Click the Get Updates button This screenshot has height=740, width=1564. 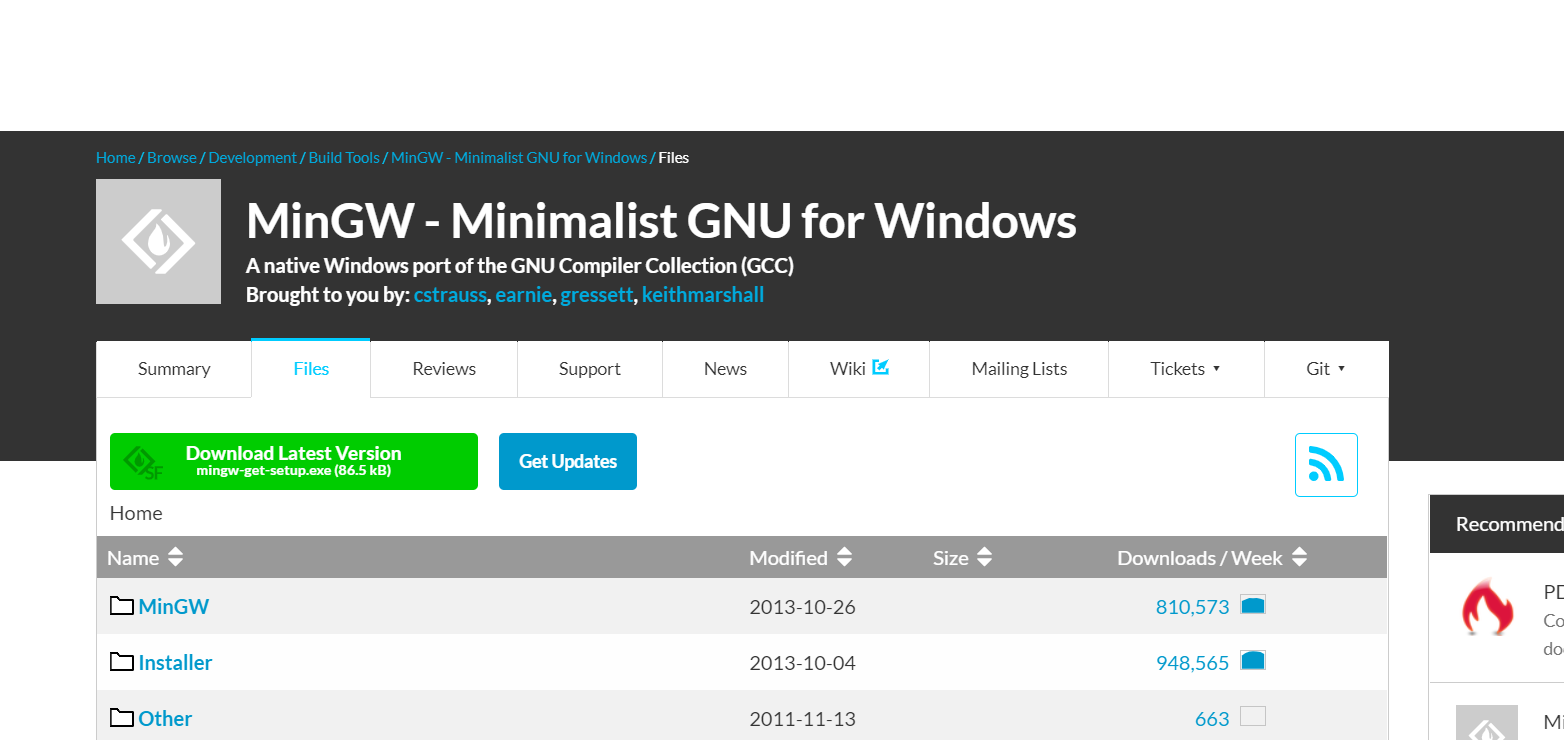click(568, 461)
